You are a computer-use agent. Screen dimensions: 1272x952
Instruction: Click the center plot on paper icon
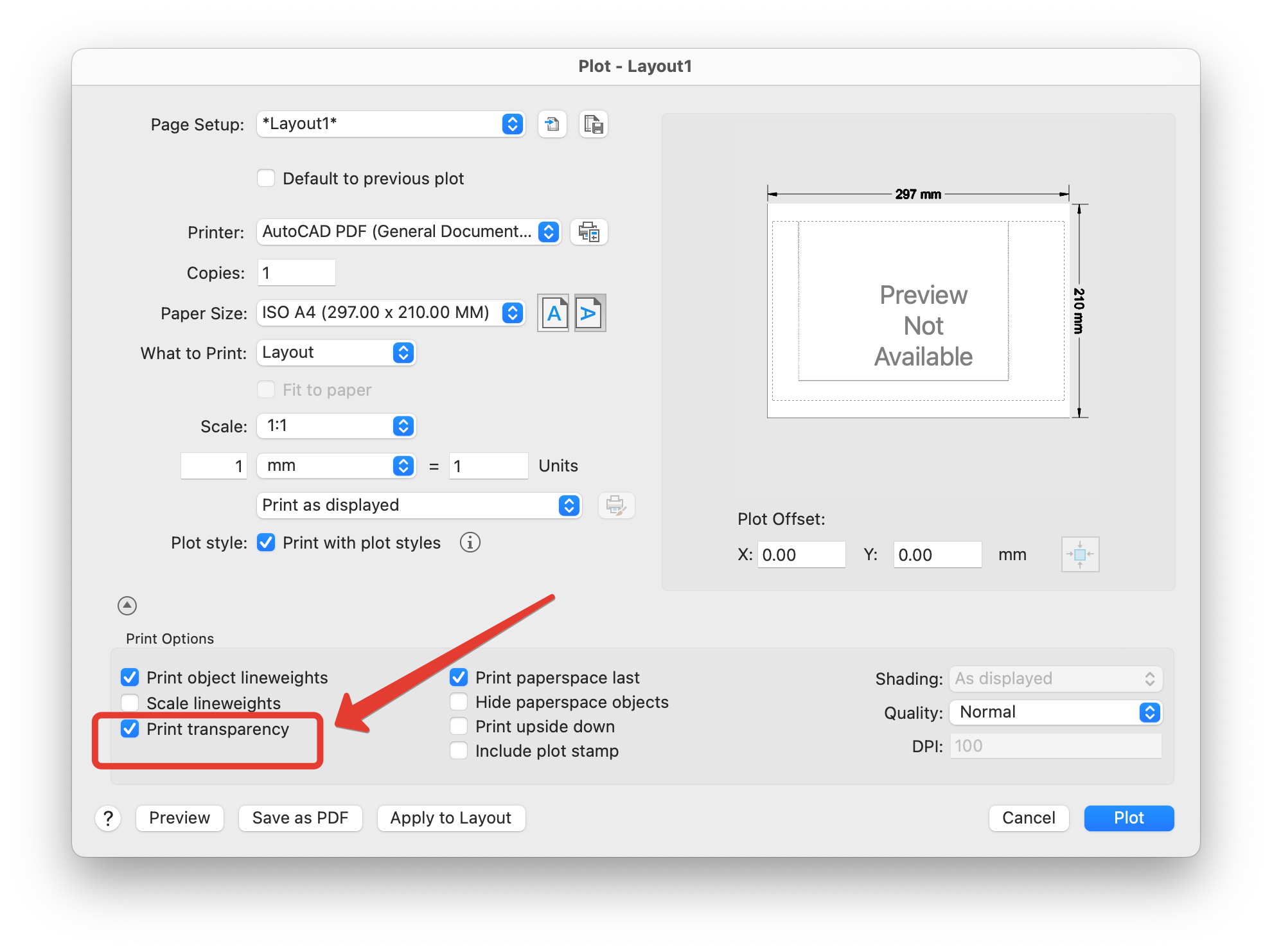point(1080,554)
